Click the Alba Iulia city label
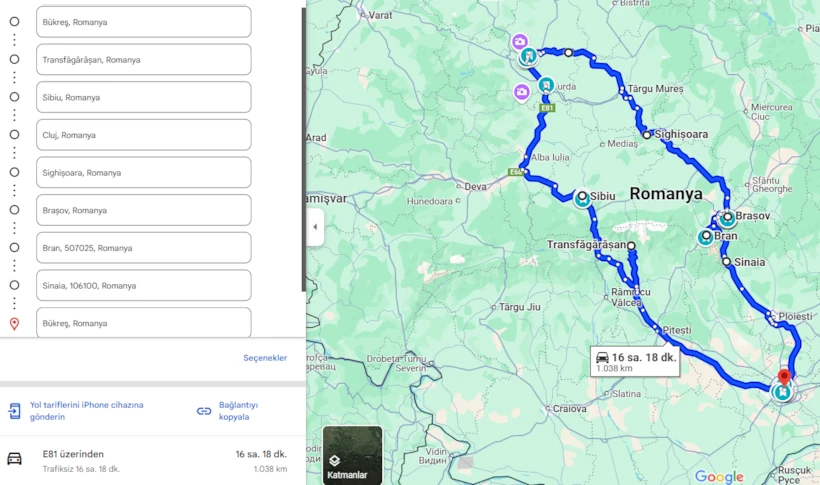Screen dimensions: 820x485 click(x=550, y=157)
